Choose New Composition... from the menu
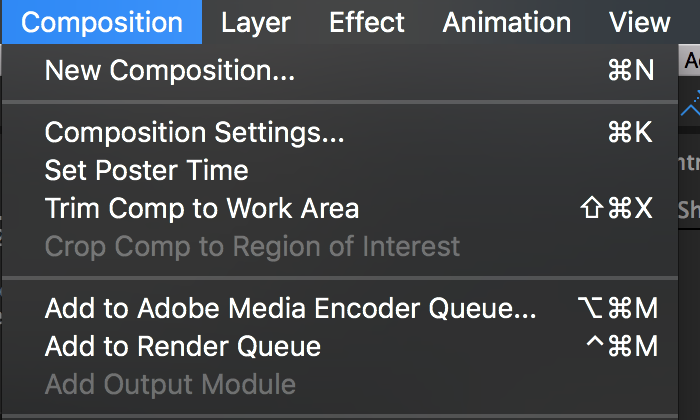This screenshot has height=420, width=700. click(x=170, y=70)
